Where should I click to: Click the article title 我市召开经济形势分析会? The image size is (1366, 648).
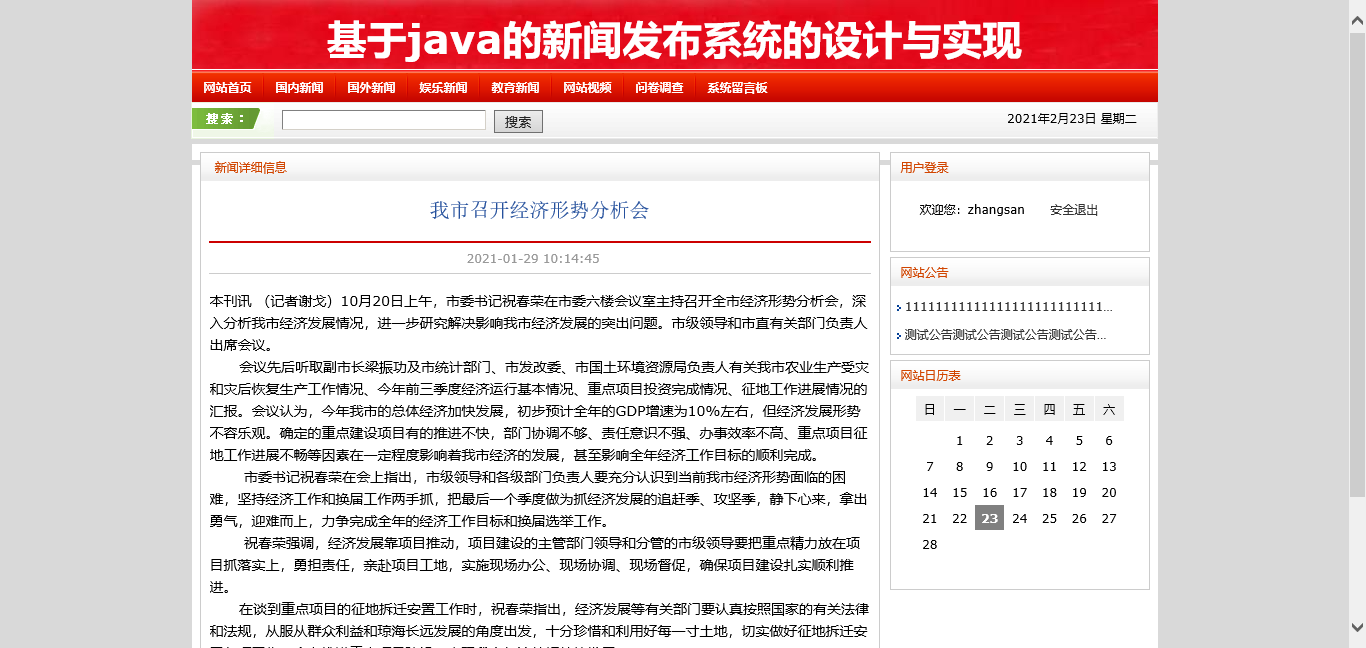click(540, 210)
